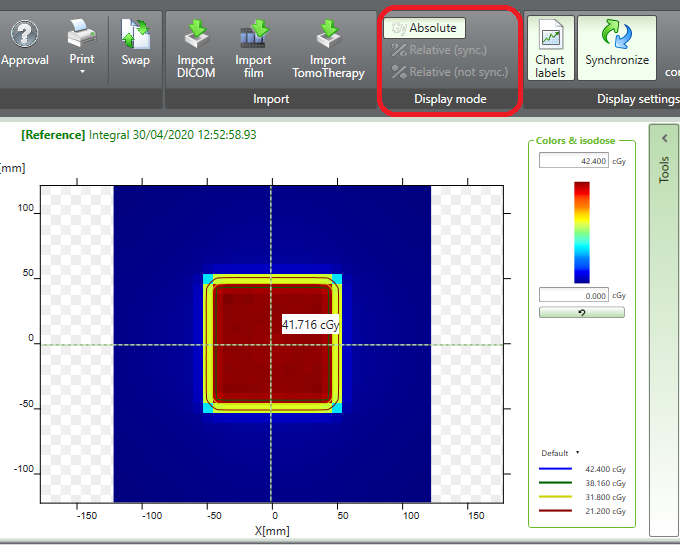
Task: Click the Display settings group label
Action: [x=637, y=99]
